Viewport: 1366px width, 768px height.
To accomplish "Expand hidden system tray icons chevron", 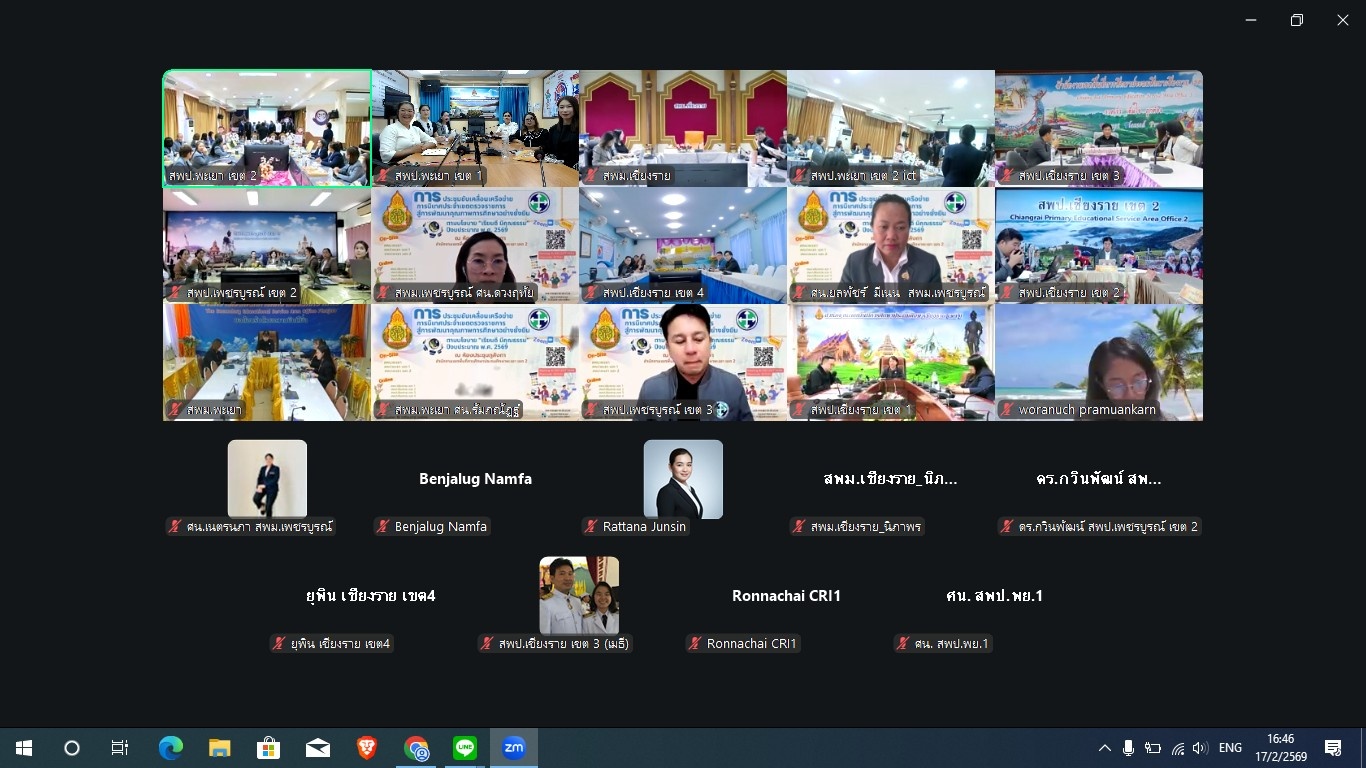I will (x=1104, y=748).
